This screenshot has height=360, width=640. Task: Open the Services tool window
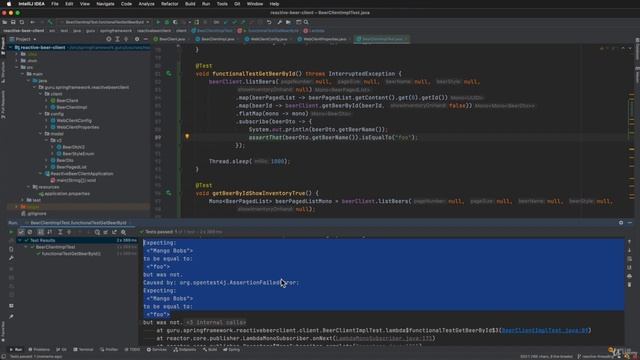tap(156, 350)
